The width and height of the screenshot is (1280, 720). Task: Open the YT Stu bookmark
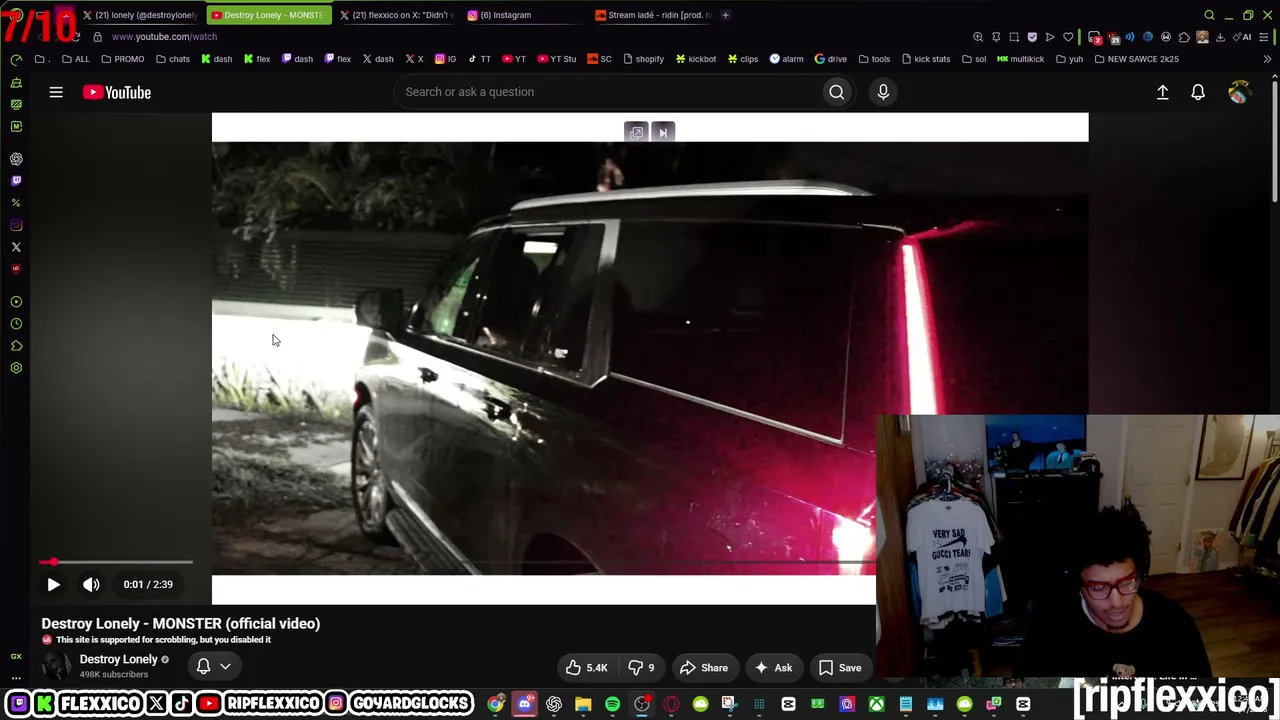click(557, 59)
